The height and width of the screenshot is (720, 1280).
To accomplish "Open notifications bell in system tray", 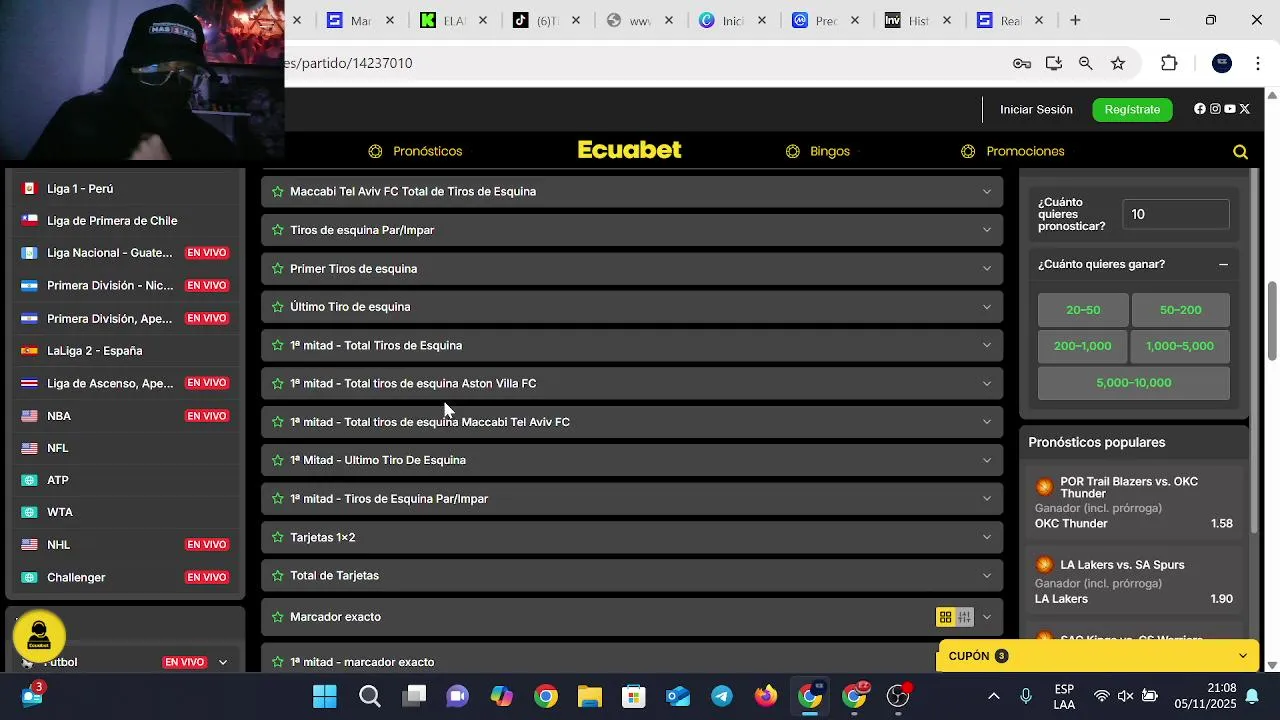I will pos(1252,696).
